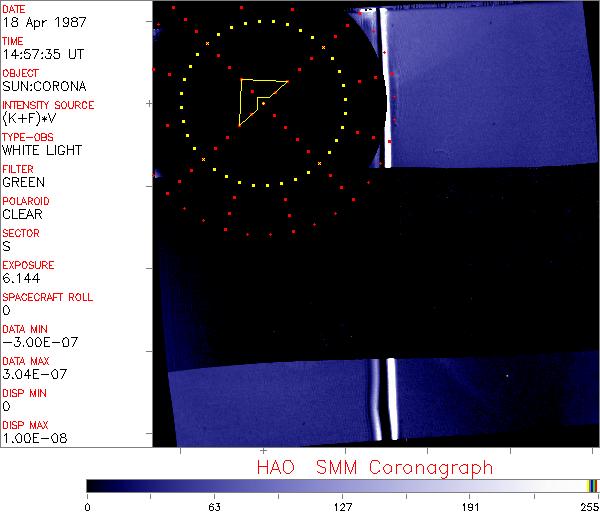The image size is (600, 512).
Task: Select the GREEN filter value
Action: [x=23, y=182]
